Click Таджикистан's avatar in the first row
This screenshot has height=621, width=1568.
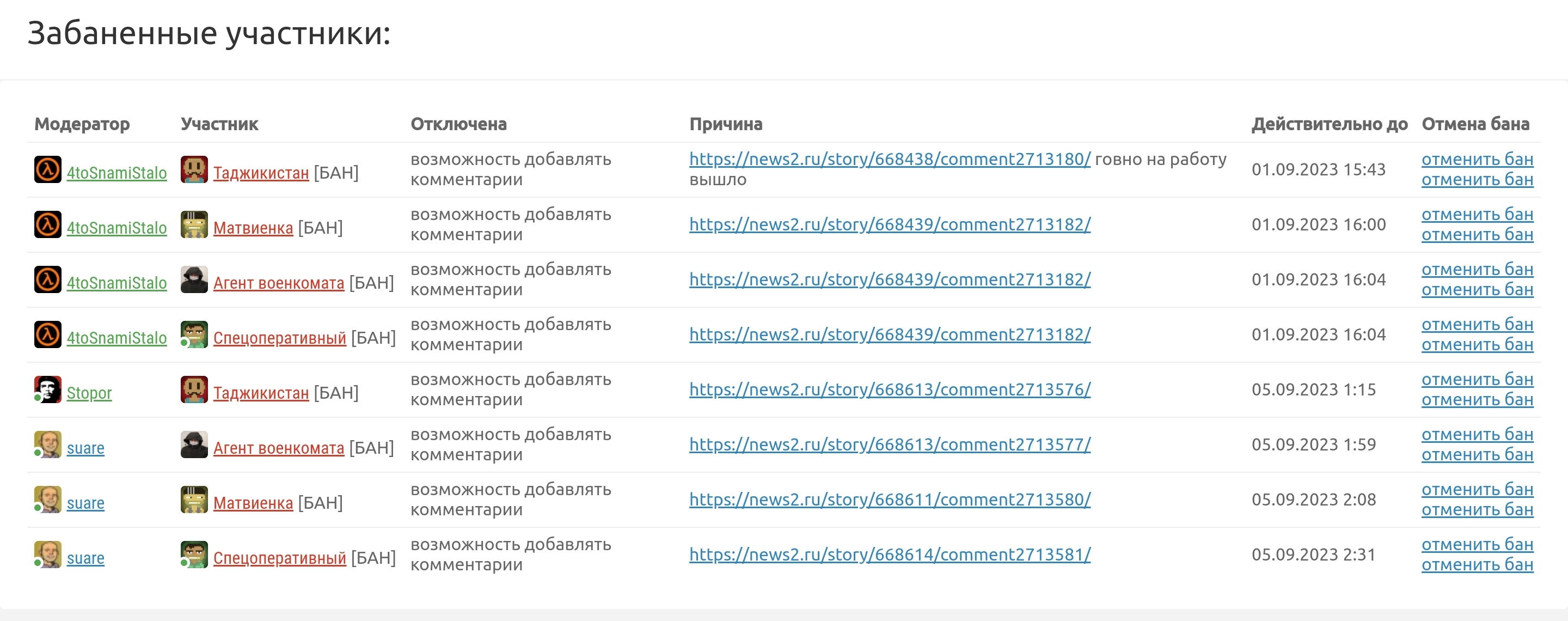(x=194, y=170)
